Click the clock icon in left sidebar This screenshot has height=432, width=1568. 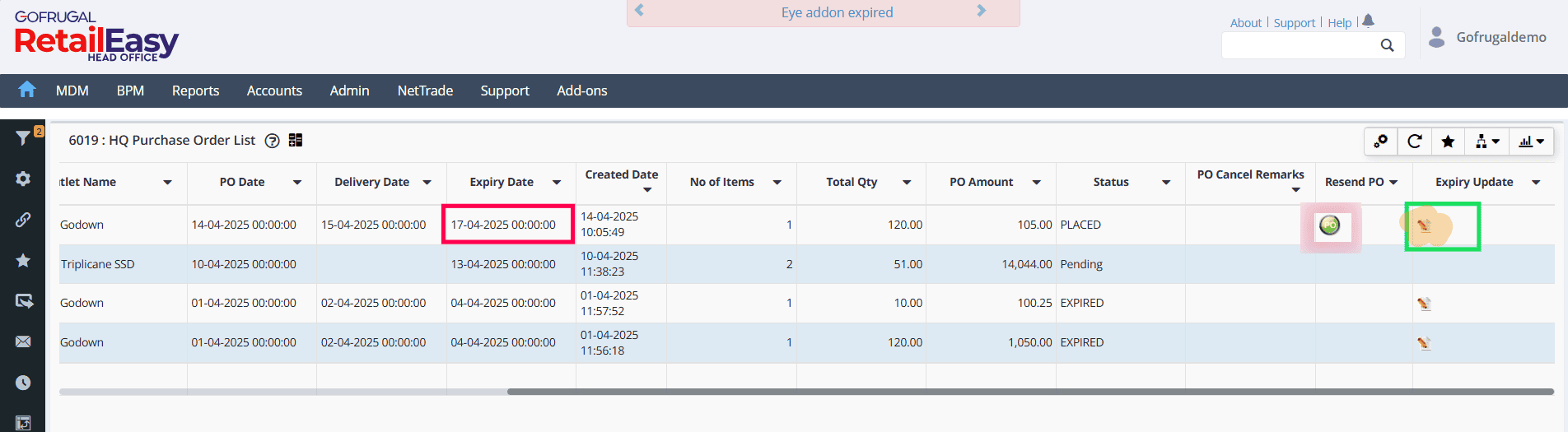(23, 383)
